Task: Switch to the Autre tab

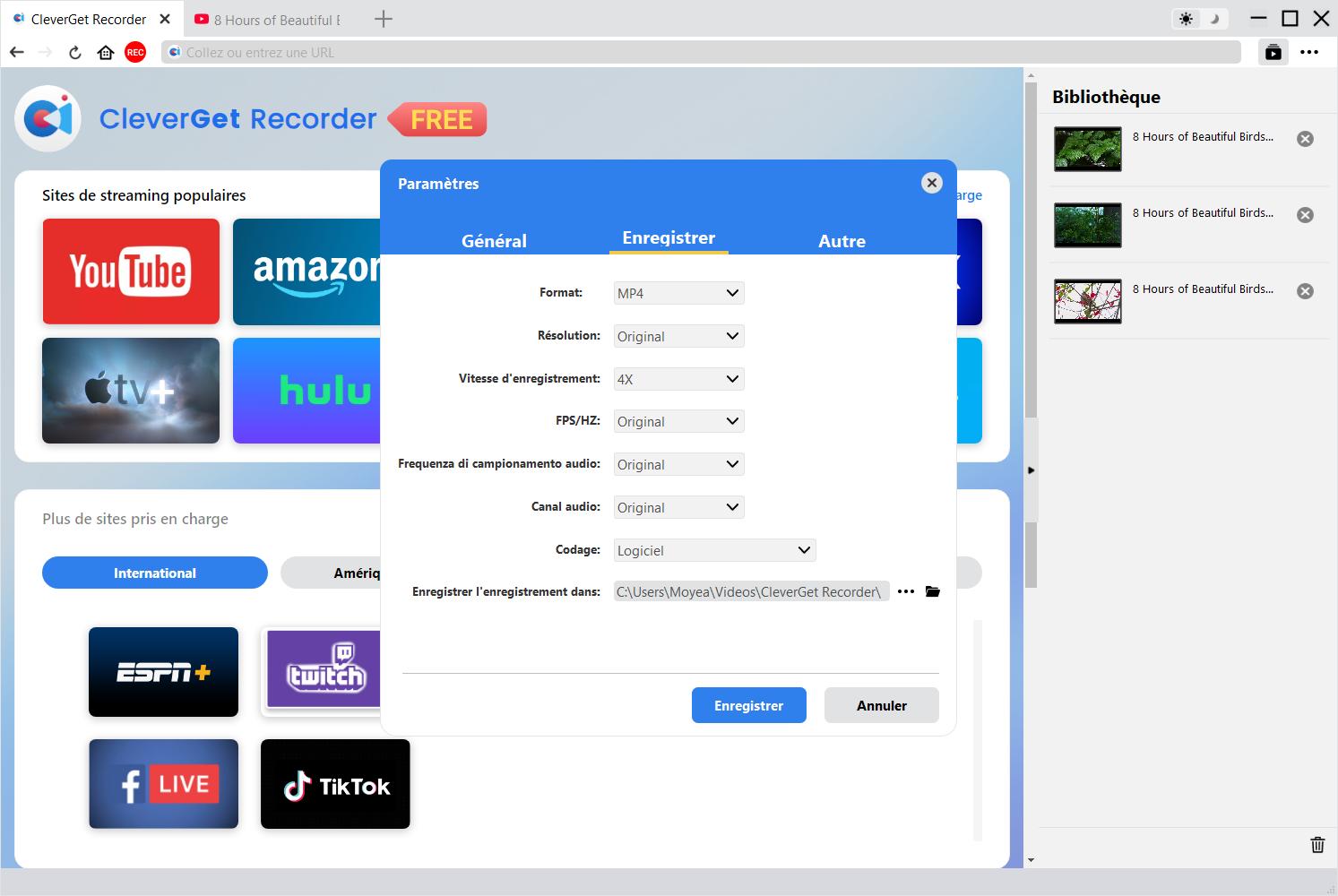Action: (842, 240)
